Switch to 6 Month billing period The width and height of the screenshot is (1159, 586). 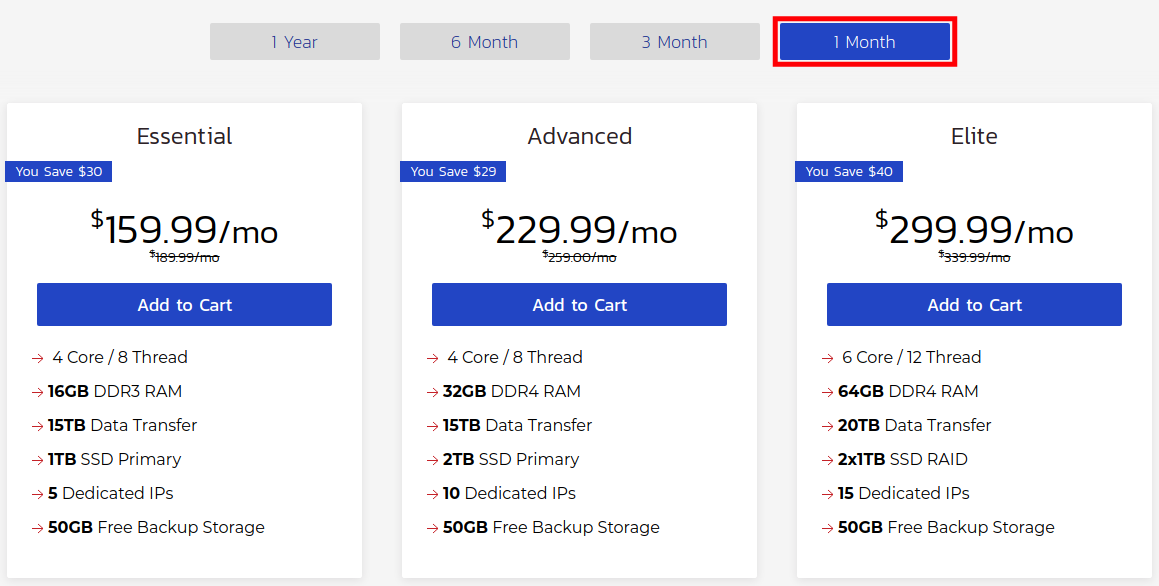tap(484, 42)
